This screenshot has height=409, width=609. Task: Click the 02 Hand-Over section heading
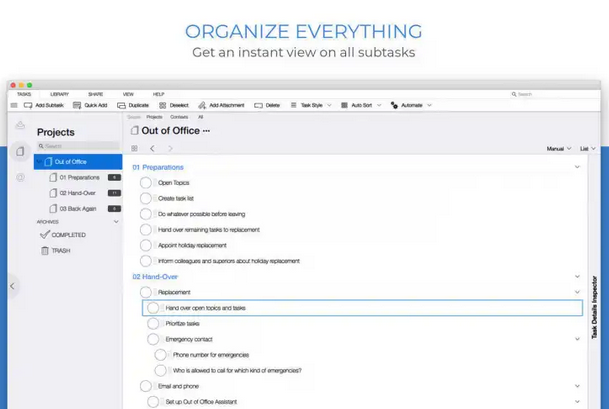point(155,277)
